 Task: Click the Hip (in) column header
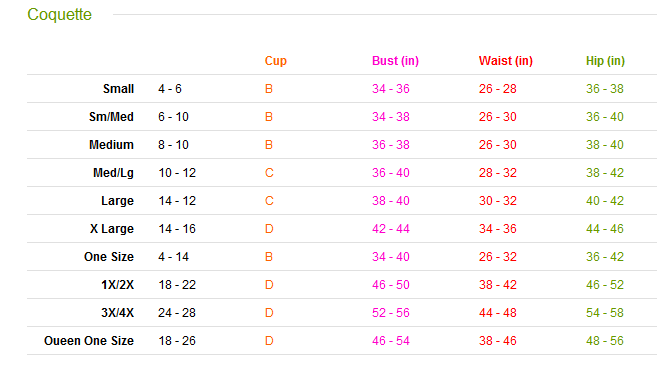point(605,61)
